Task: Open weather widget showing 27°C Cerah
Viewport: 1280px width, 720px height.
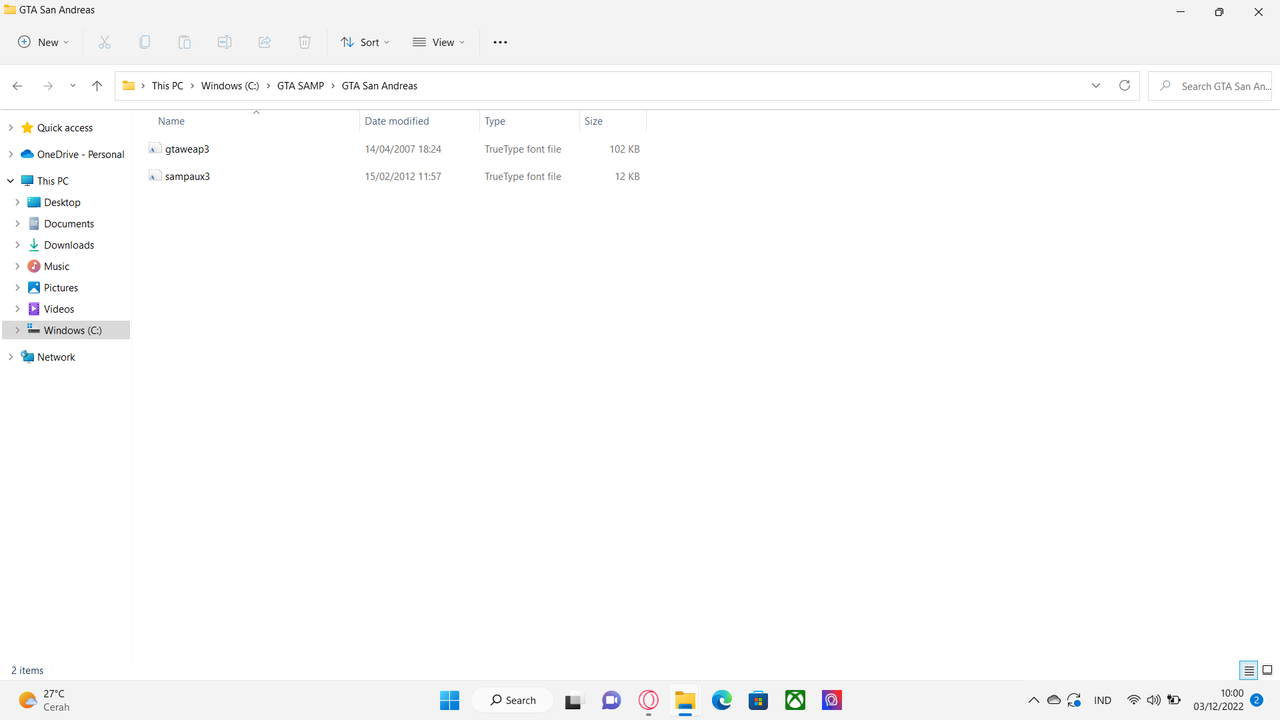Action: tap(45, 700)
